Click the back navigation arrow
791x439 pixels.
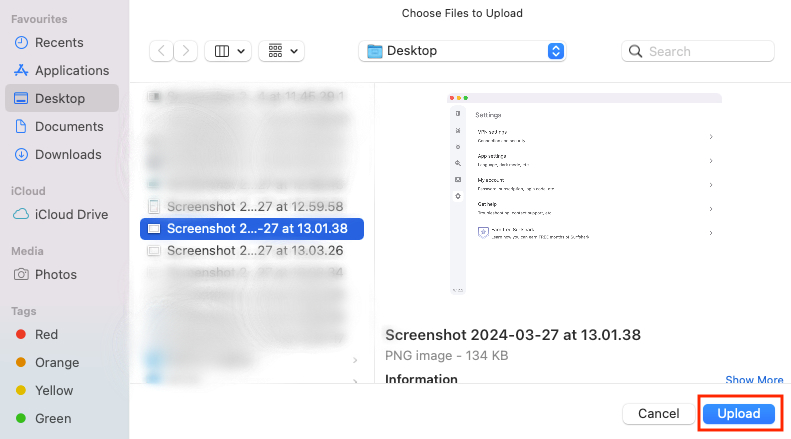tap(162, 51)
